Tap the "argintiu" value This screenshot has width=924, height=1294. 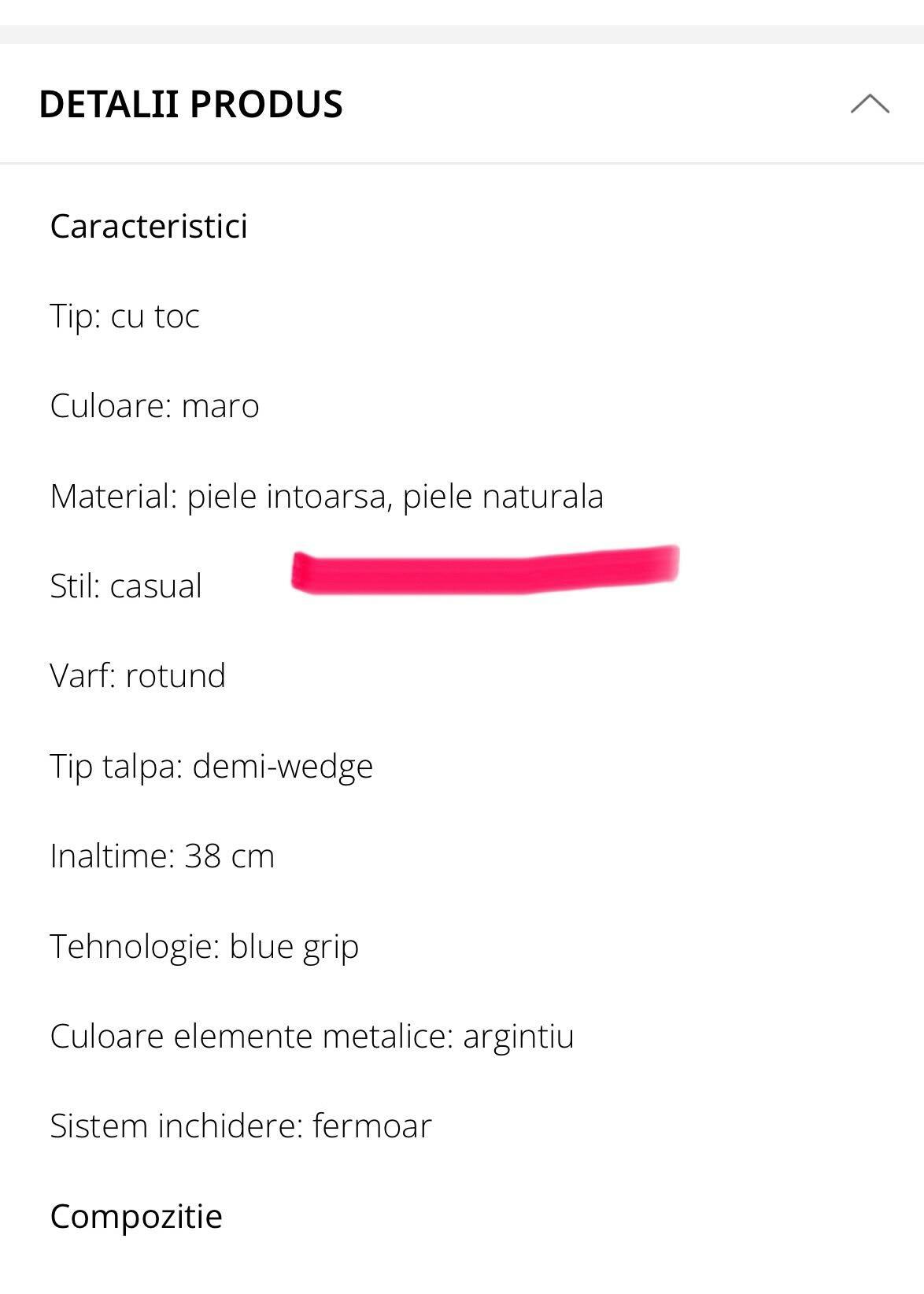(518, 1037)
